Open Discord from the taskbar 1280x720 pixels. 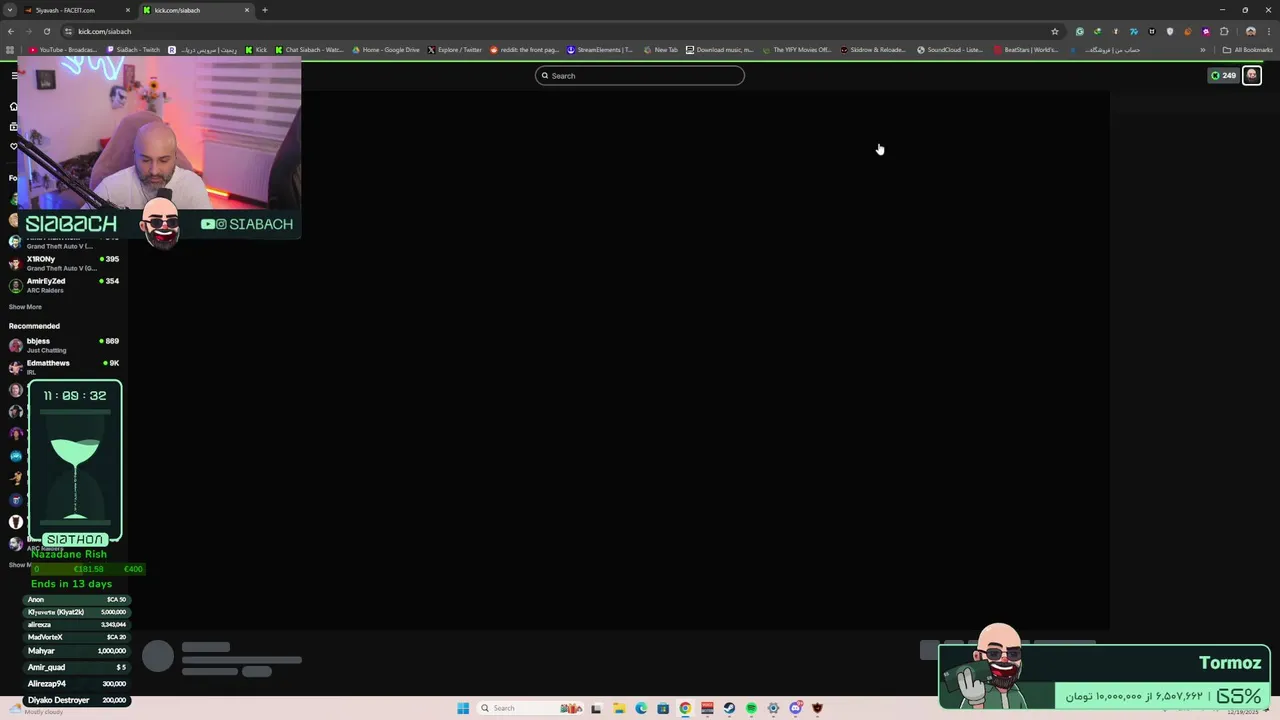click(x=795, y=708)
